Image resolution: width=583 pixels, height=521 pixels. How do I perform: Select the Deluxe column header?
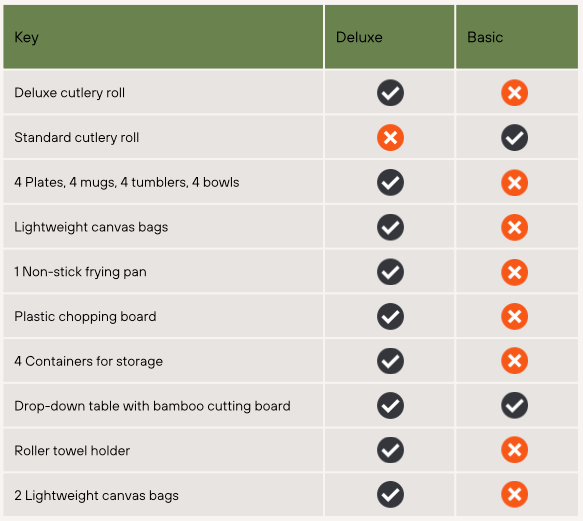[x=389, y=37]
